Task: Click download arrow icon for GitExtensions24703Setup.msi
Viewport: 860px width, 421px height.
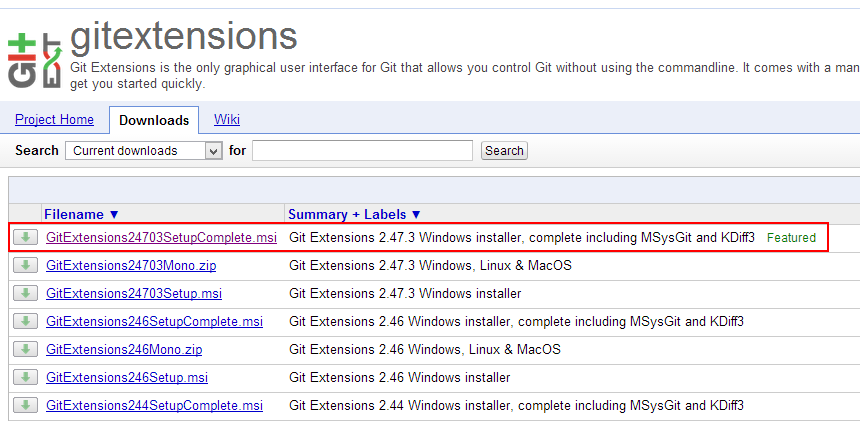Action: 25,293
